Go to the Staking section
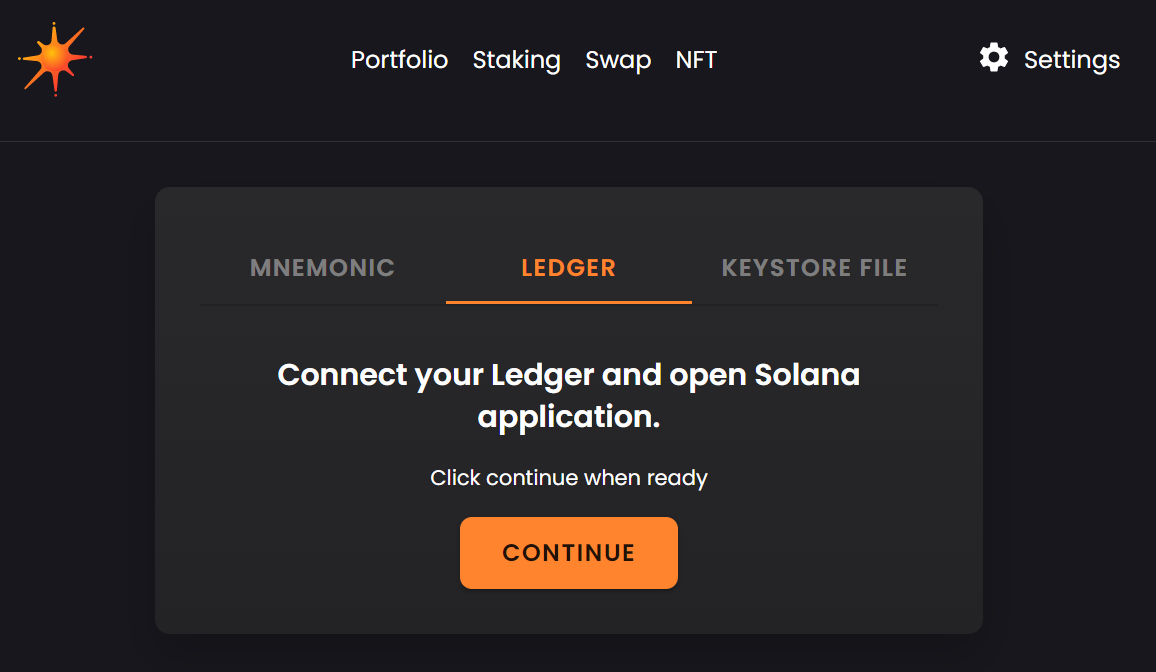This screenshot has width=1156, height=672. (x=516, y=60)
